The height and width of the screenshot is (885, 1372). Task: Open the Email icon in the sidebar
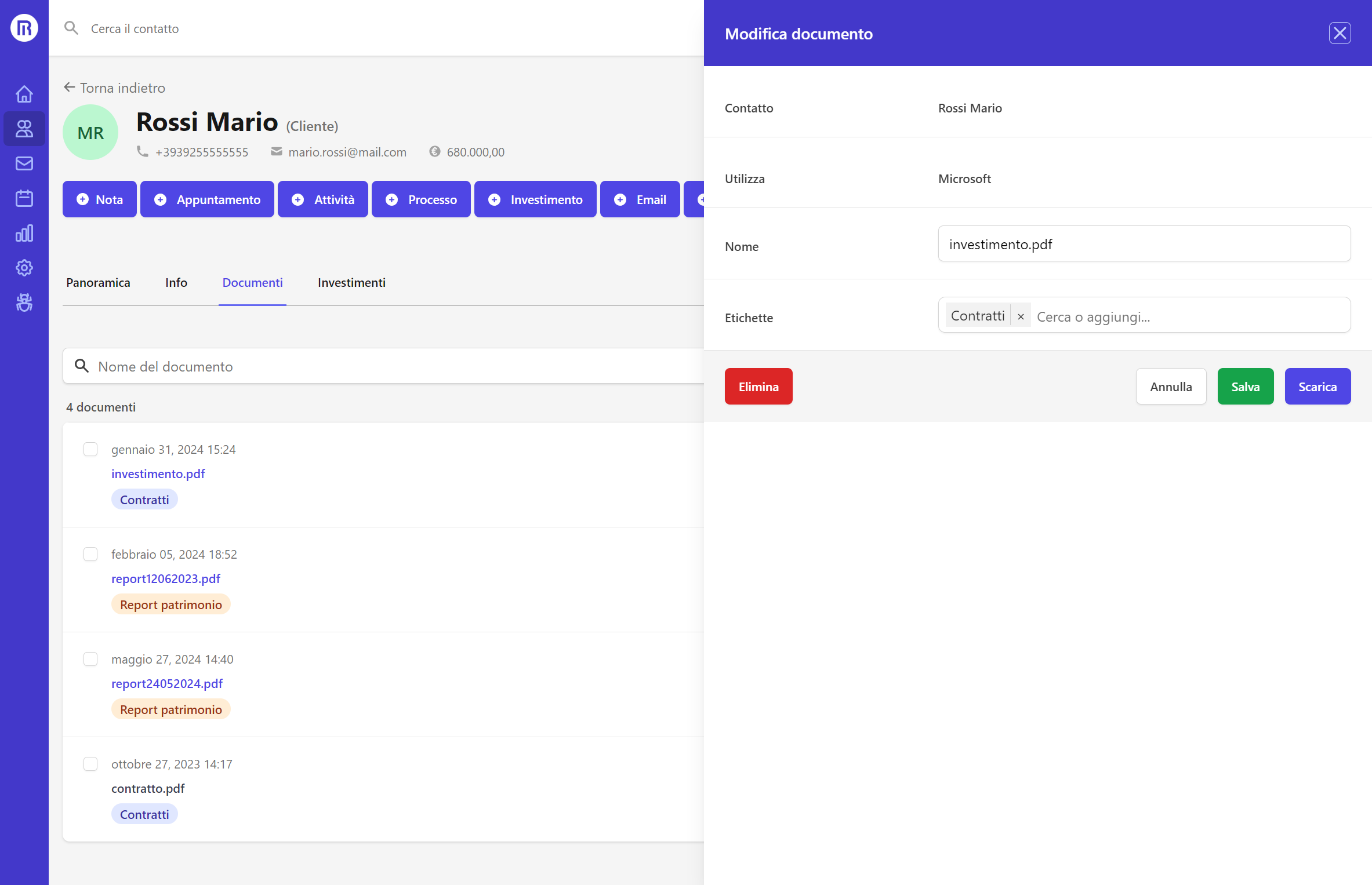pyautogui.click(x=24, y=163)
